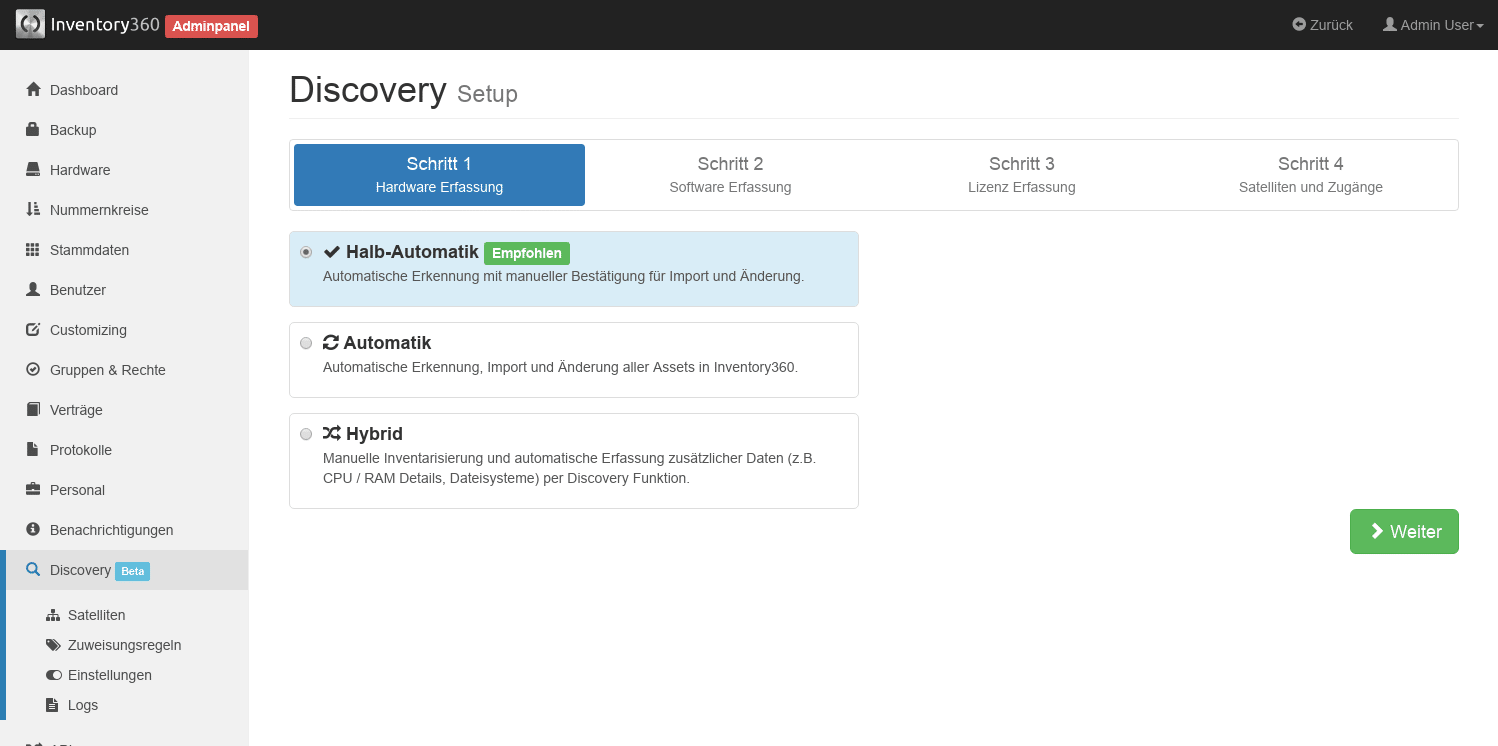The height and width of the screenshot is (746, 1498).
Task: Click the Benachrichtigungen info icon
Action: (x=33, y=530)
